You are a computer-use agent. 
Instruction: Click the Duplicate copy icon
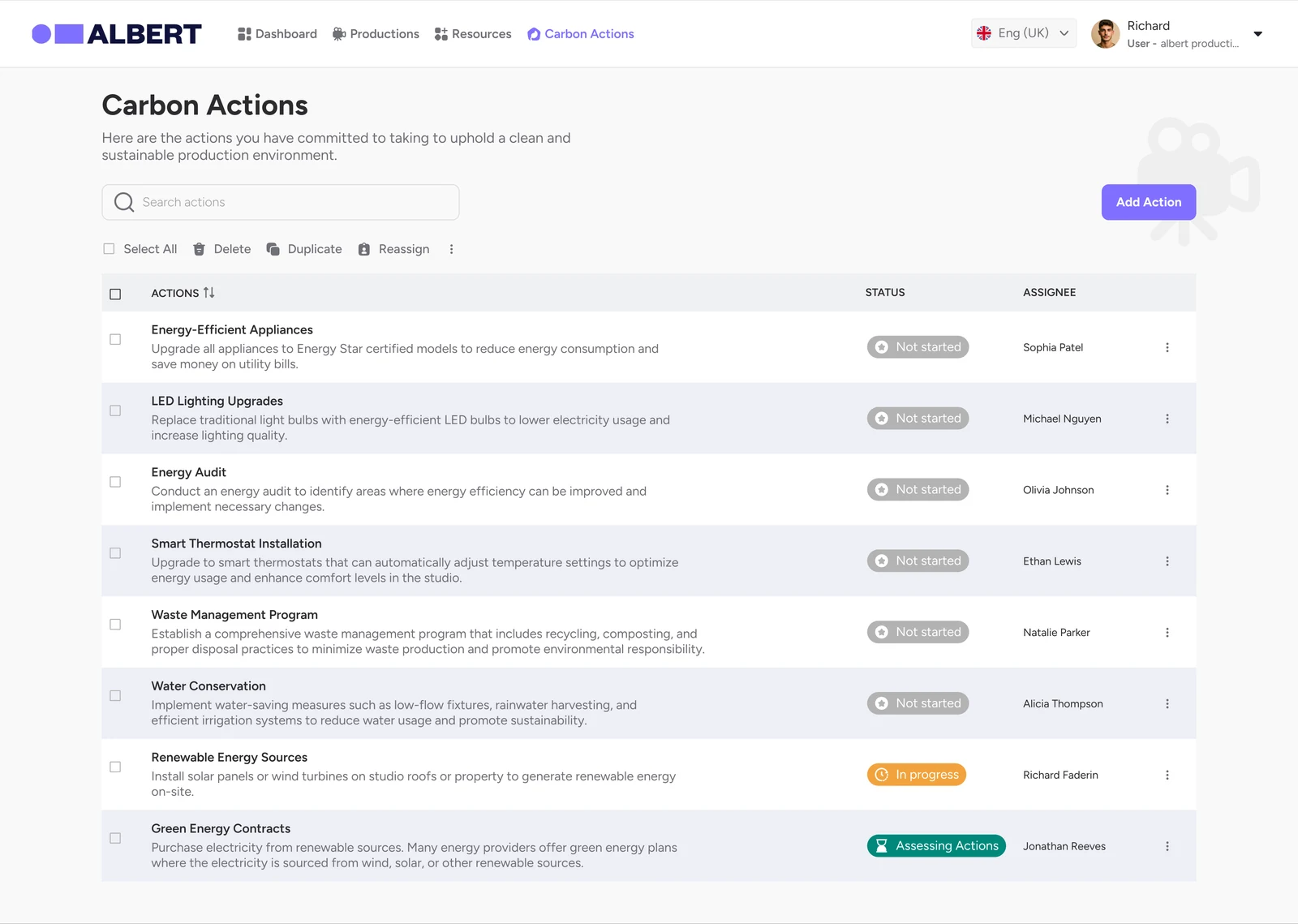(273, 249)
